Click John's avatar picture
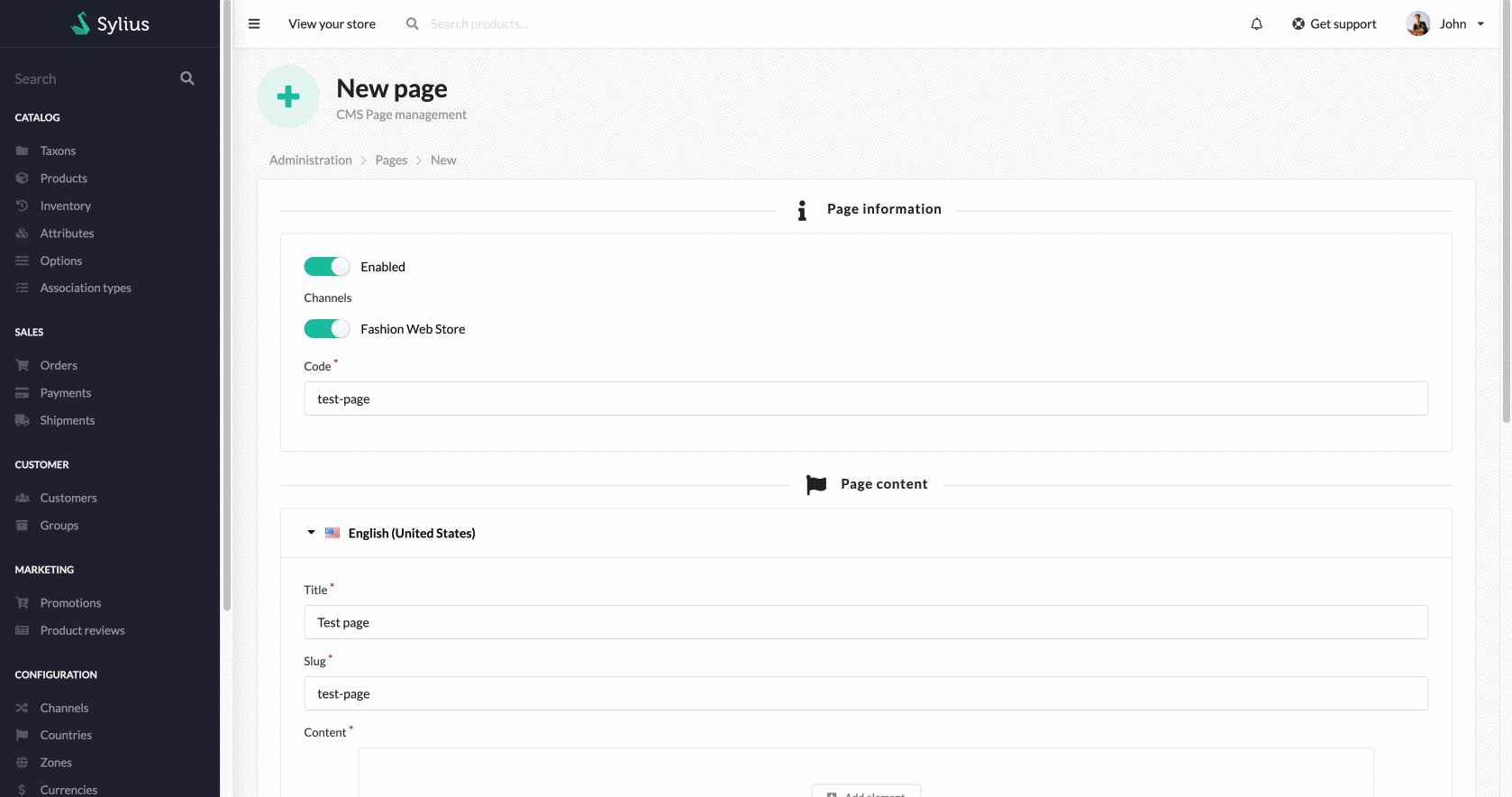Image resolution: width=1512 pixels, height=797 pixels. coord(1418,23)
